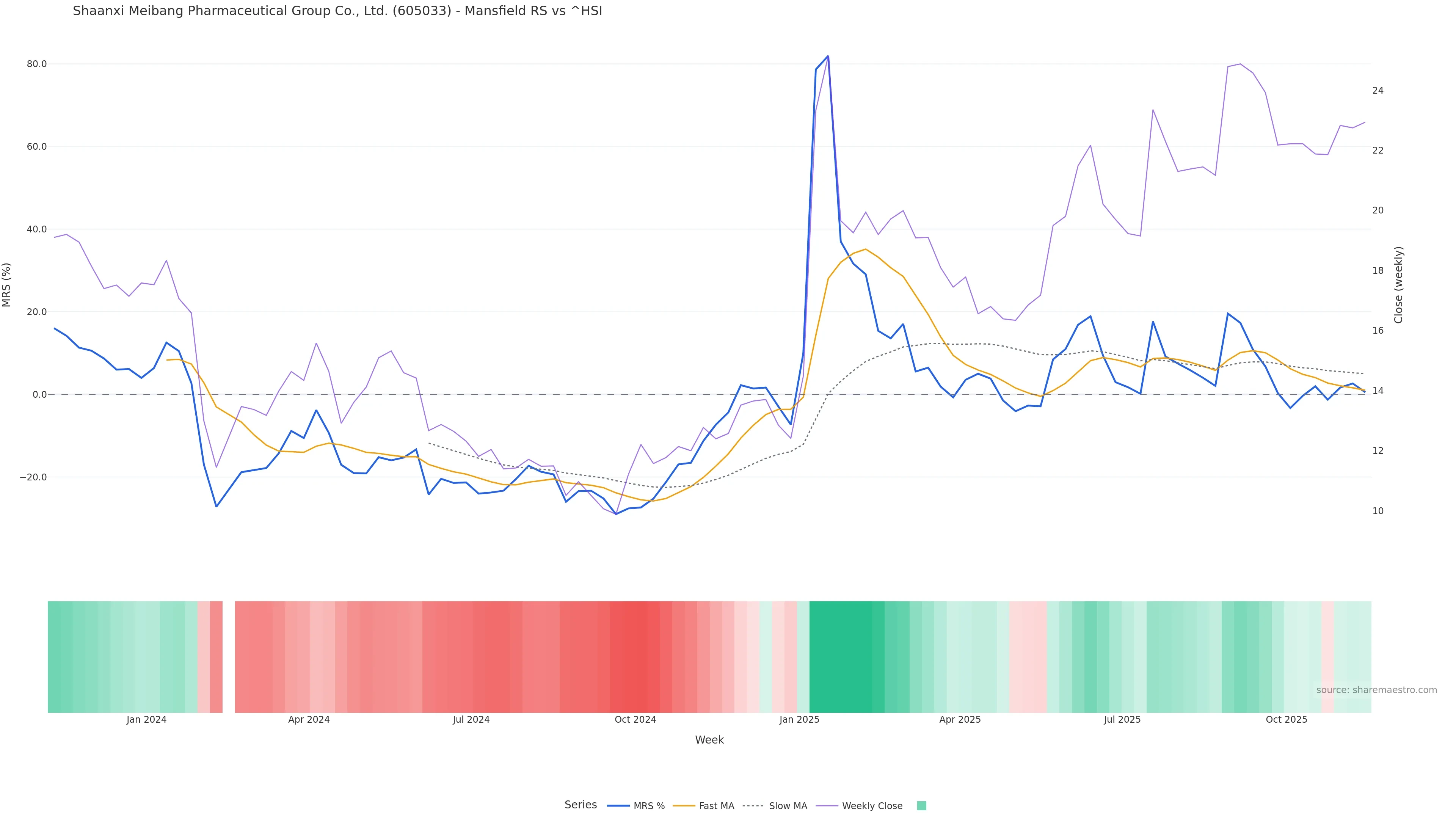Click the sharemaestro.com source text

click(1376, 690)
